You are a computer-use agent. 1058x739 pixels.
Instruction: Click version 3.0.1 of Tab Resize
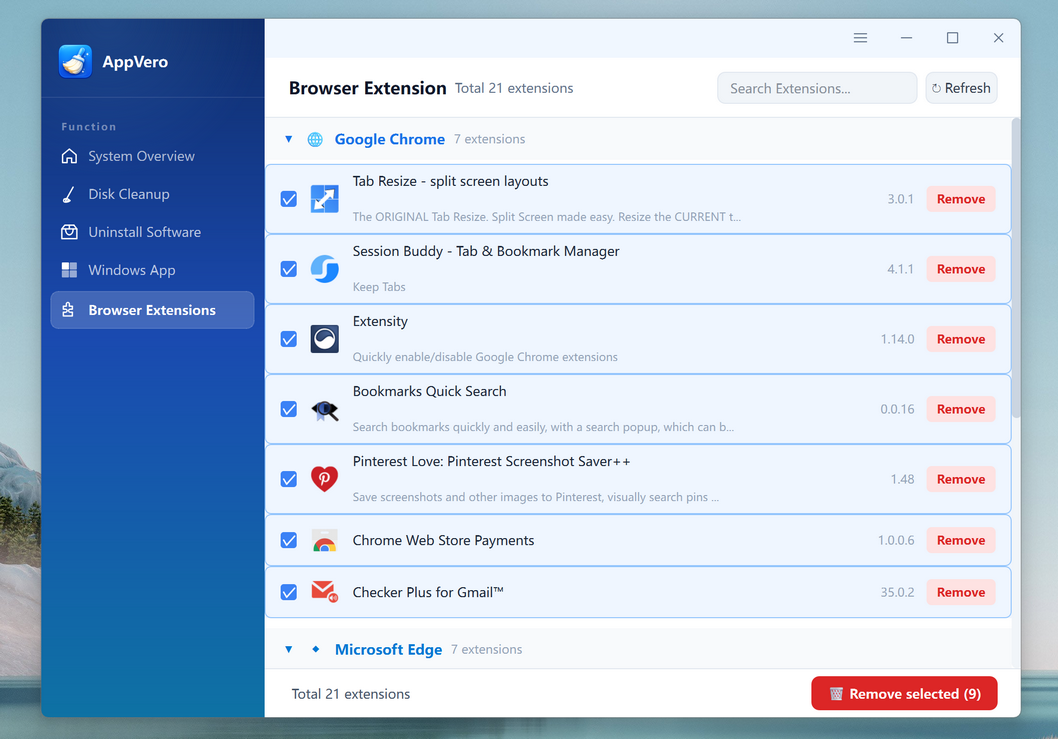900,199
